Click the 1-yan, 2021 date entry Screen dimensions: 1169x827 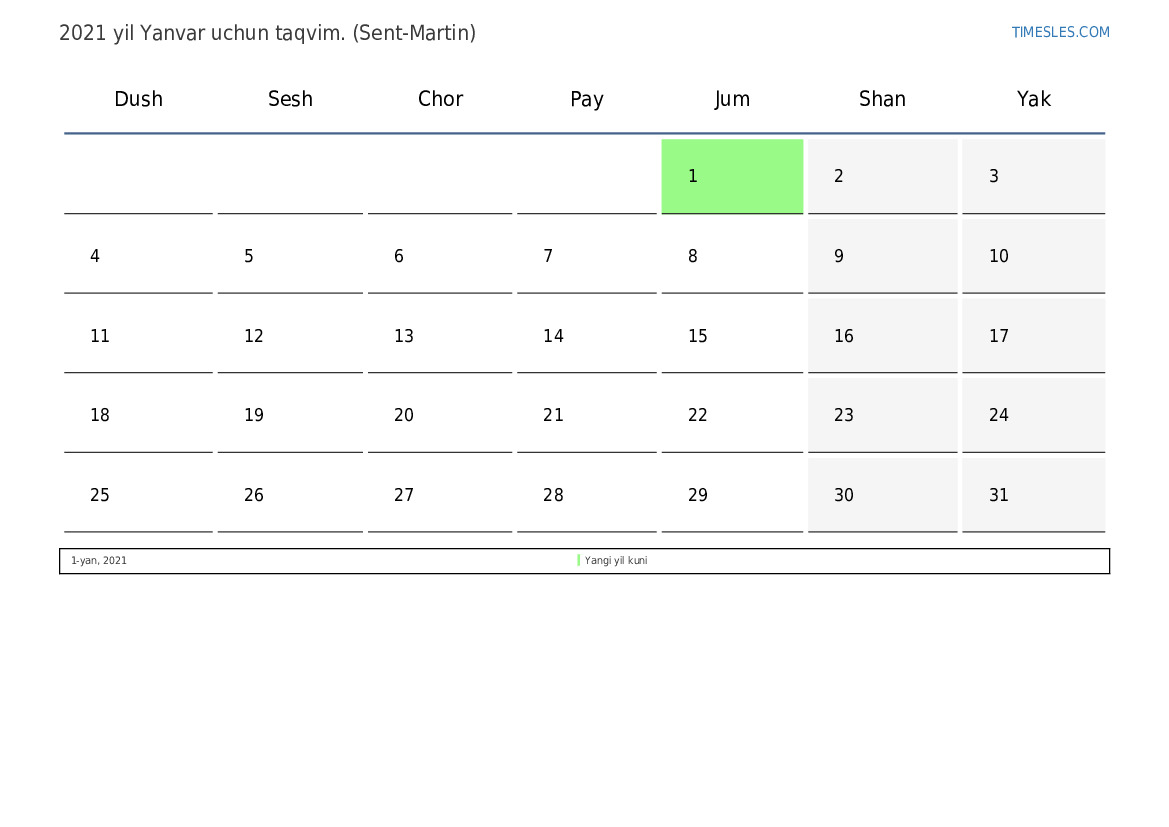(99, 561)
